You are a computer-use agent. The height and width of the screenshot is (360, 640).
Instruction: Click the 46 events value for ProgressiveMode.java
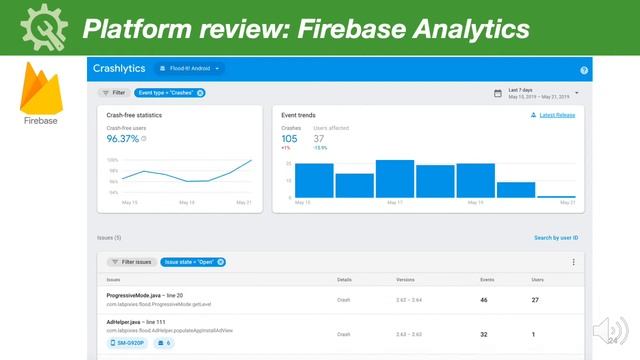[x=484, y=300]
